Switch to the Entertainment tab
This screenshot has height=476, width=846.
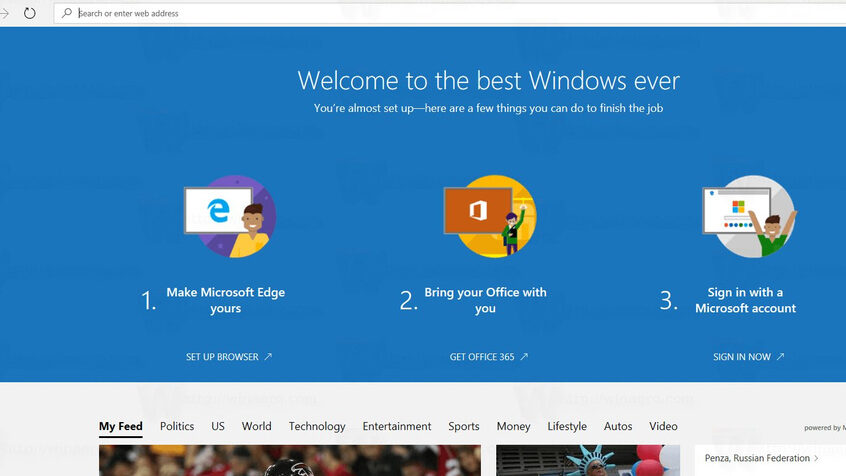[x=397, y=426]
